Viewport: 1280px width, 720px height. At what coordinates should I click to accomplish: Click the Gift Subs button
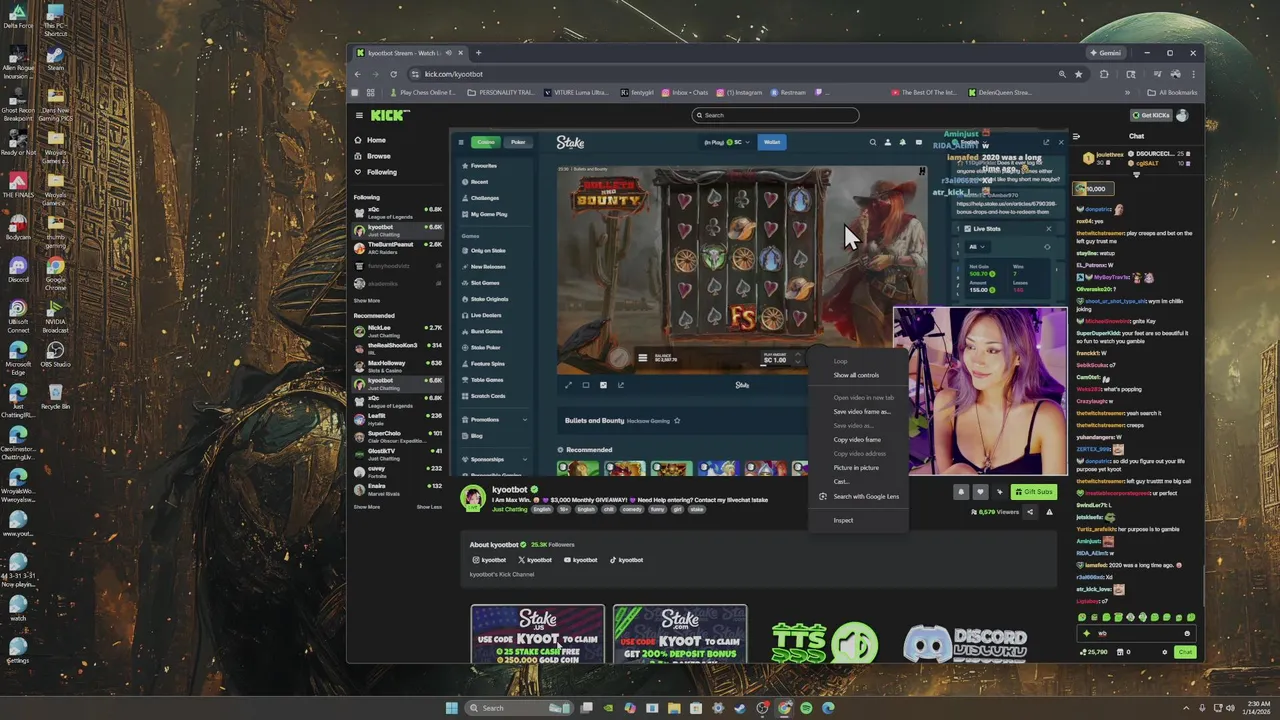pyautogui.click(x=1033, y=491)
